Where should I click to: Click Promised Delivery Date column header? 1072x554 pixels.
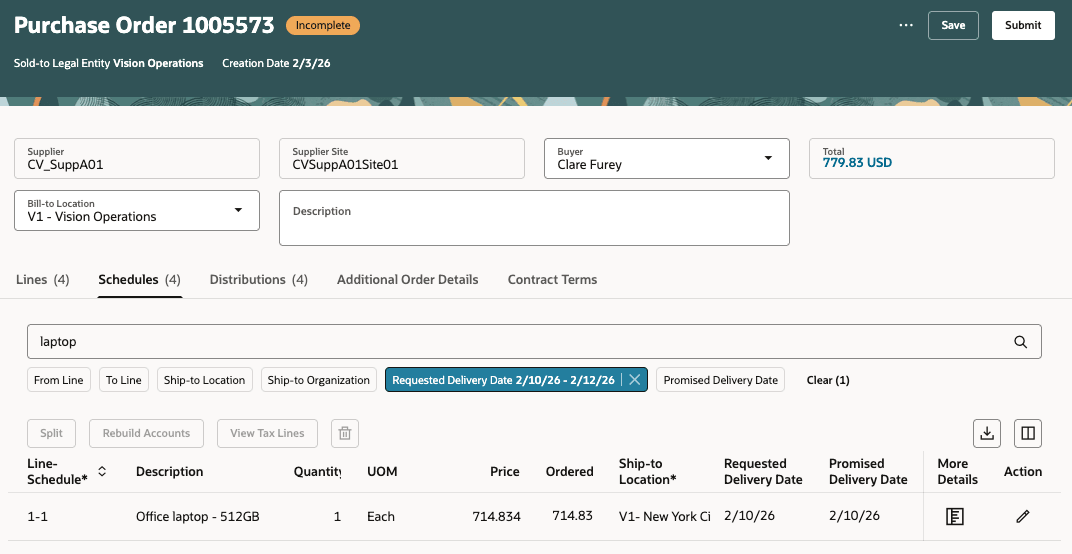click(868, 471)
